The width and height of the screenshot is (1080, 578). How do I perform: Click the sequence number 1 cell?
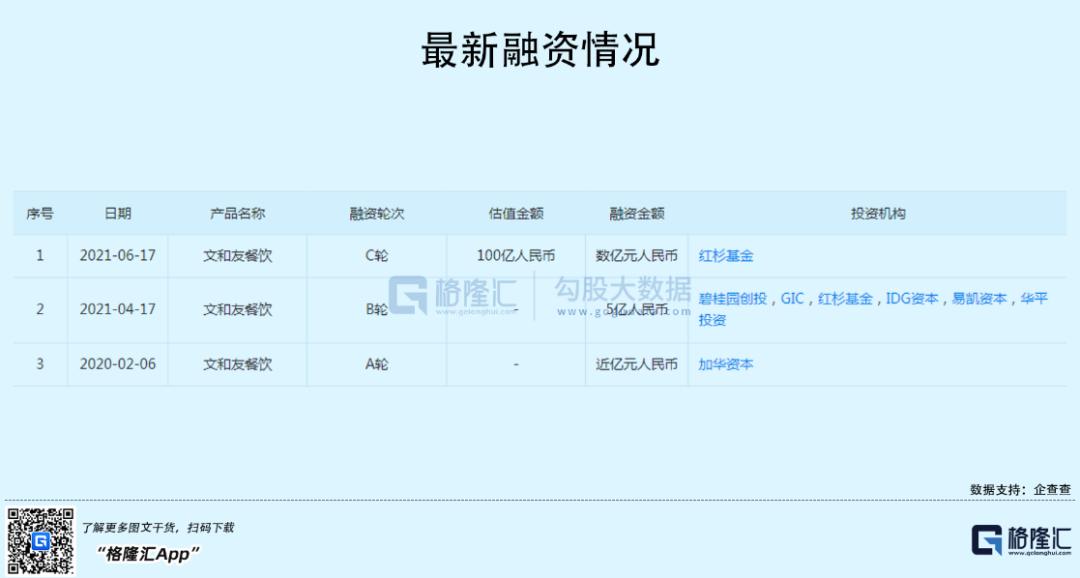(40, 256)
